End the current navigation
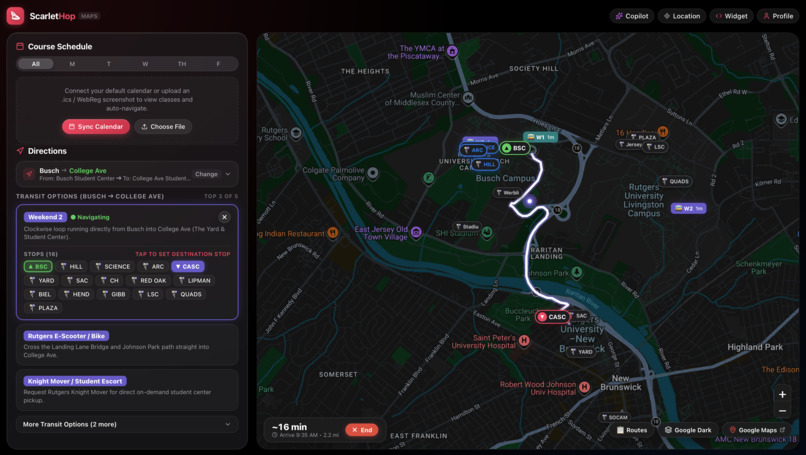Viewport: 806px width, 455px height. pyautogui.click(x=362, y=430)
